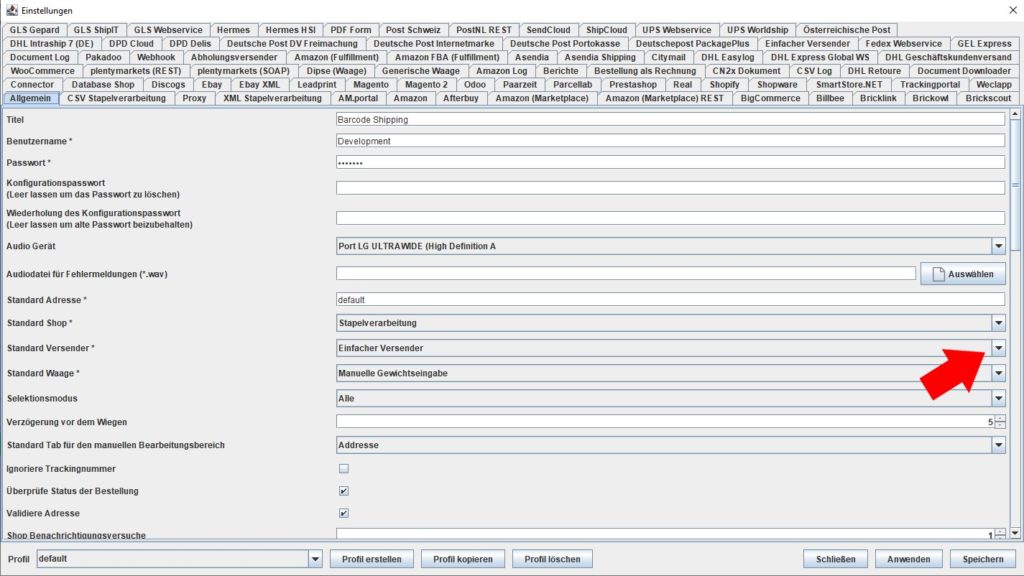Uncheck Überprüfe Status der Bestellung
The width and height of the screenshot is (1024, 576).
coord(344,491)
